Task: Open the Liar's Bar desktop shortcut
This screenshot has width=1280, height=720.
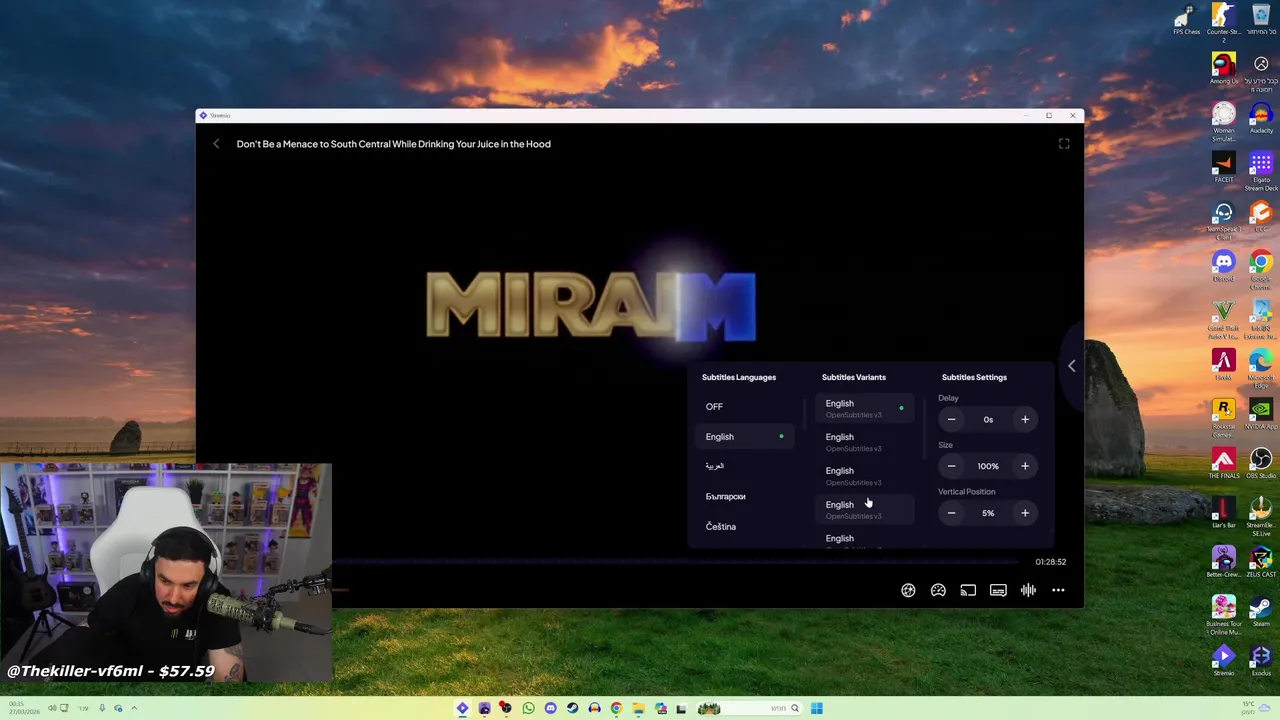Action: pyautogui.click(x=1224, y=512)
